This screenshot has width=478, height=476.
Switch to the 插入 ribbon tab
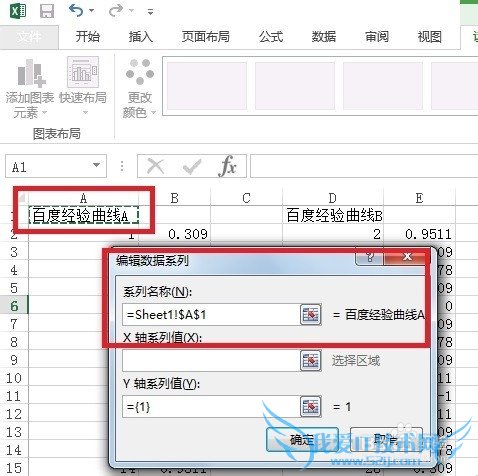tap(141, 36)
